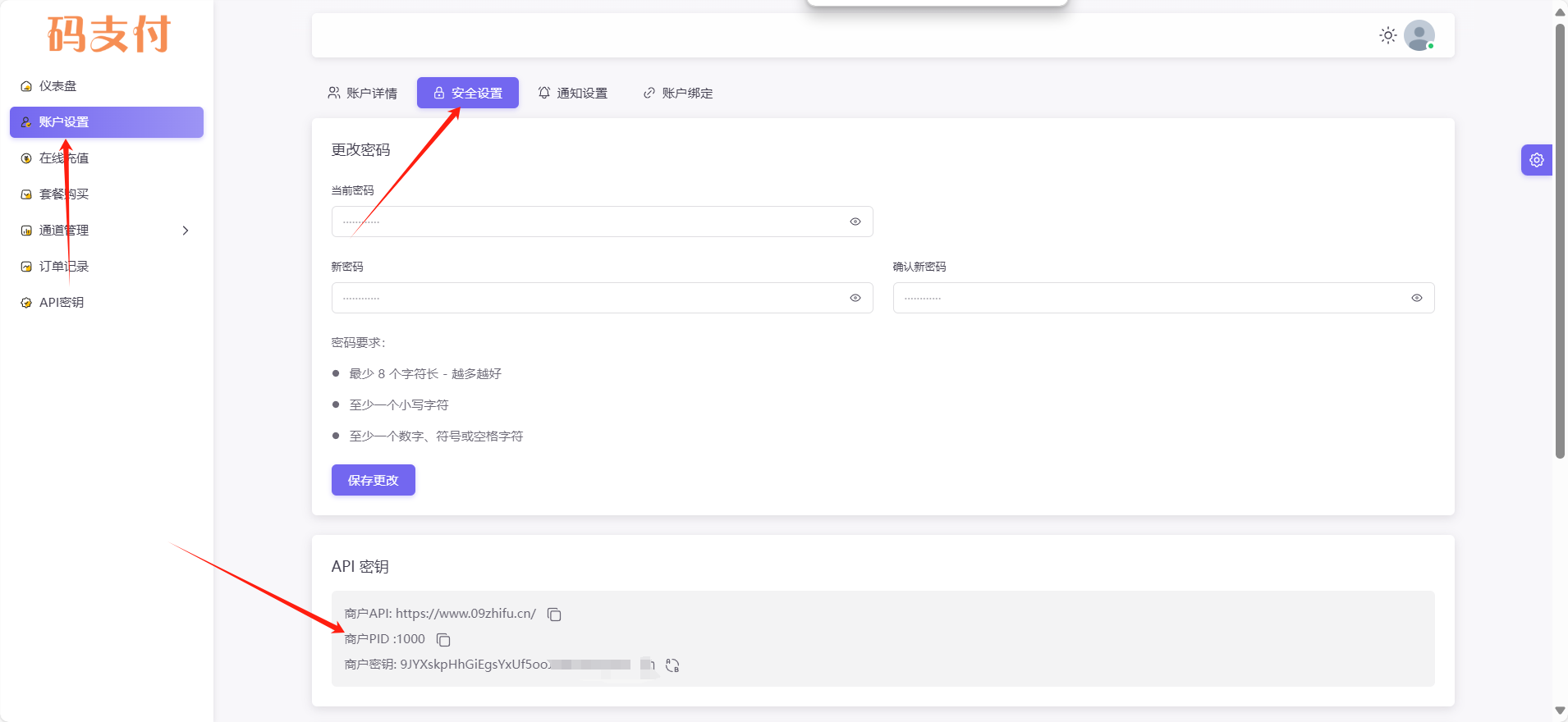Click the 码支付 logo
Image resolution: width=1568 pixels, height=722 pixels.
click(108, 34)
